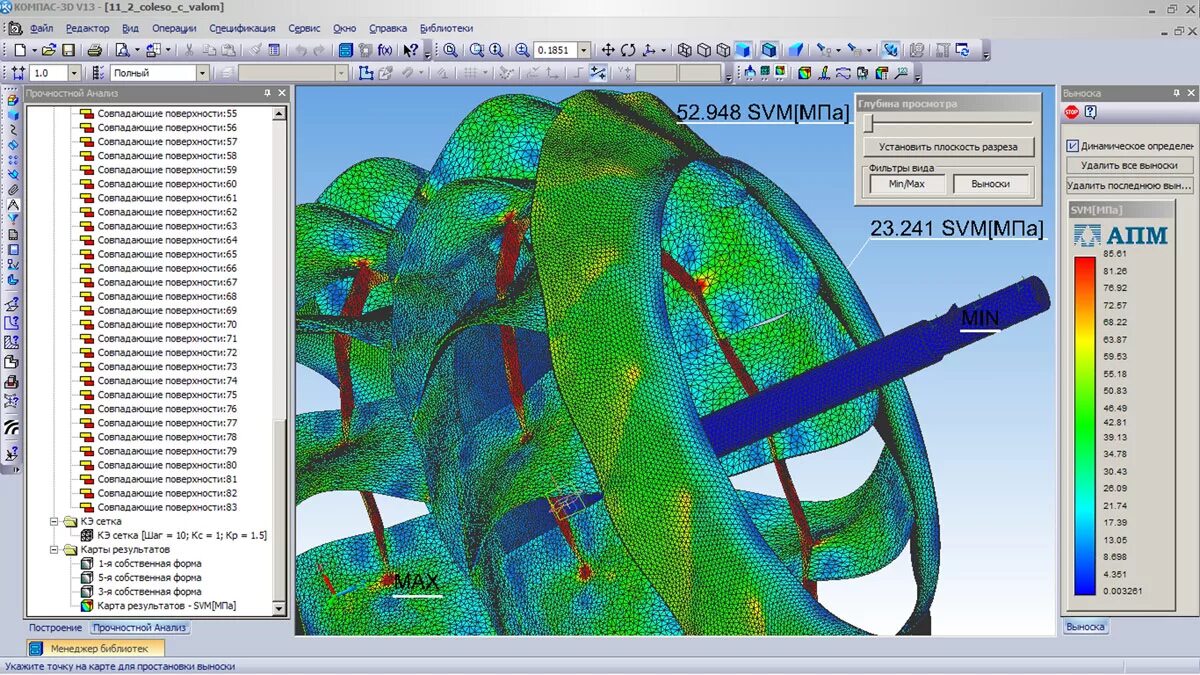Click the Удалить последнюю вын... button
Image resolution: width=1200 pixels, height=675 pixels.
click(x=1130, y=186)
